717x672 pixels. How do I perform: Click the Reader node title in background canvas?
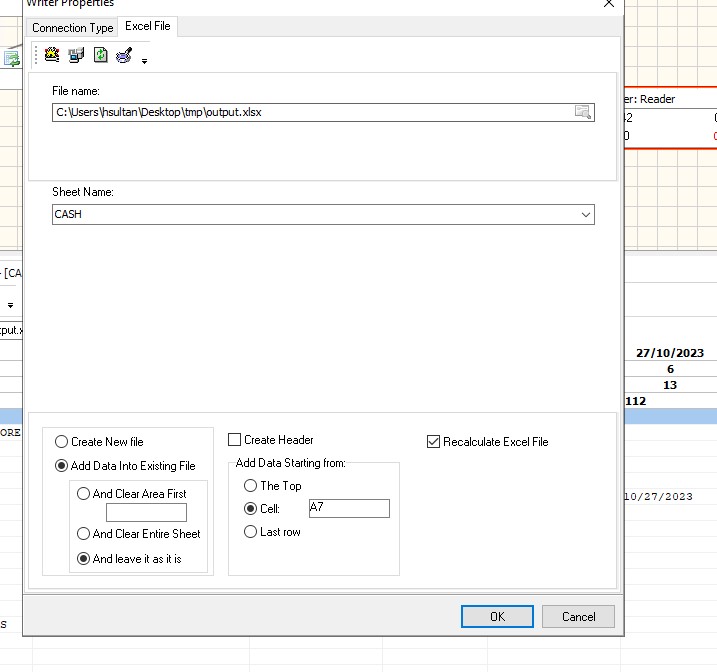click(x=650, y=99)
